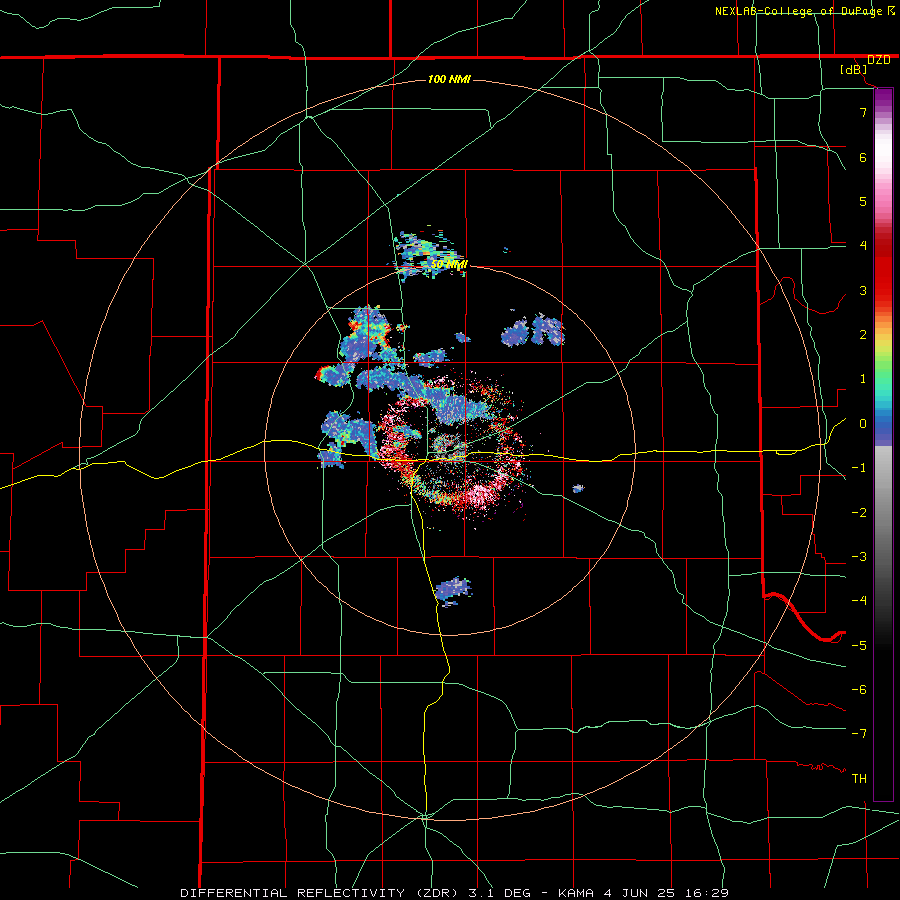Click the "TH" threshold label on legend
The width and height of the screenshot is (900, 900).
[859, 779]
